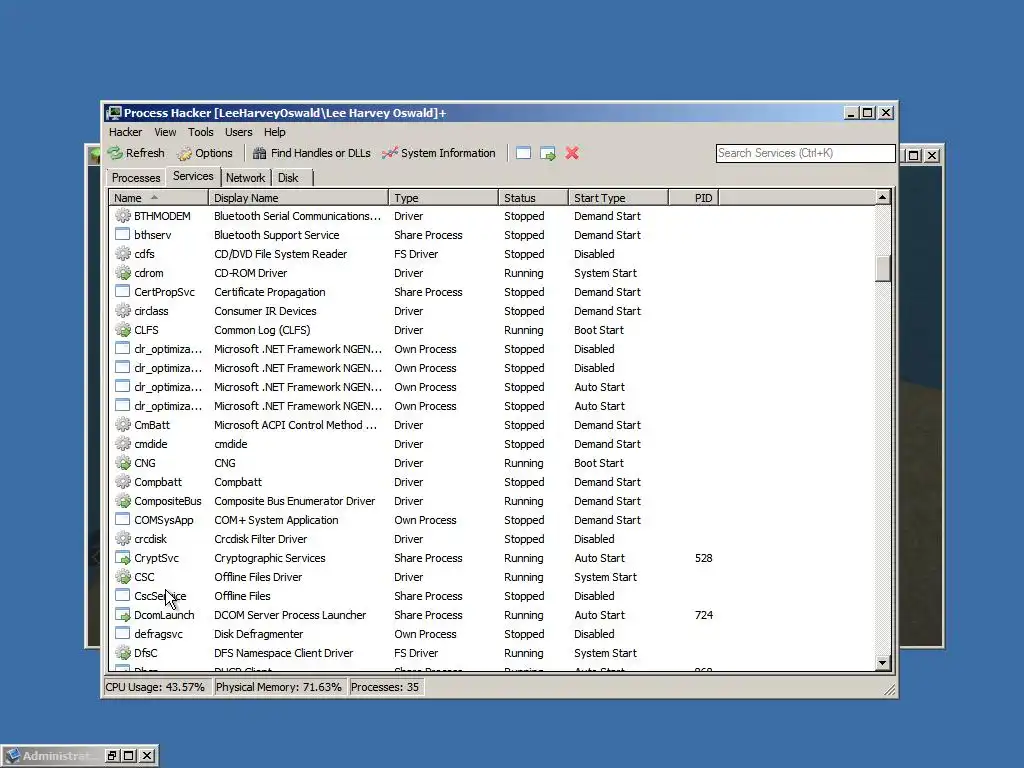Click PID 724 cell
This screenshot has height=768, width=1024.
click(x=703, y=615)
